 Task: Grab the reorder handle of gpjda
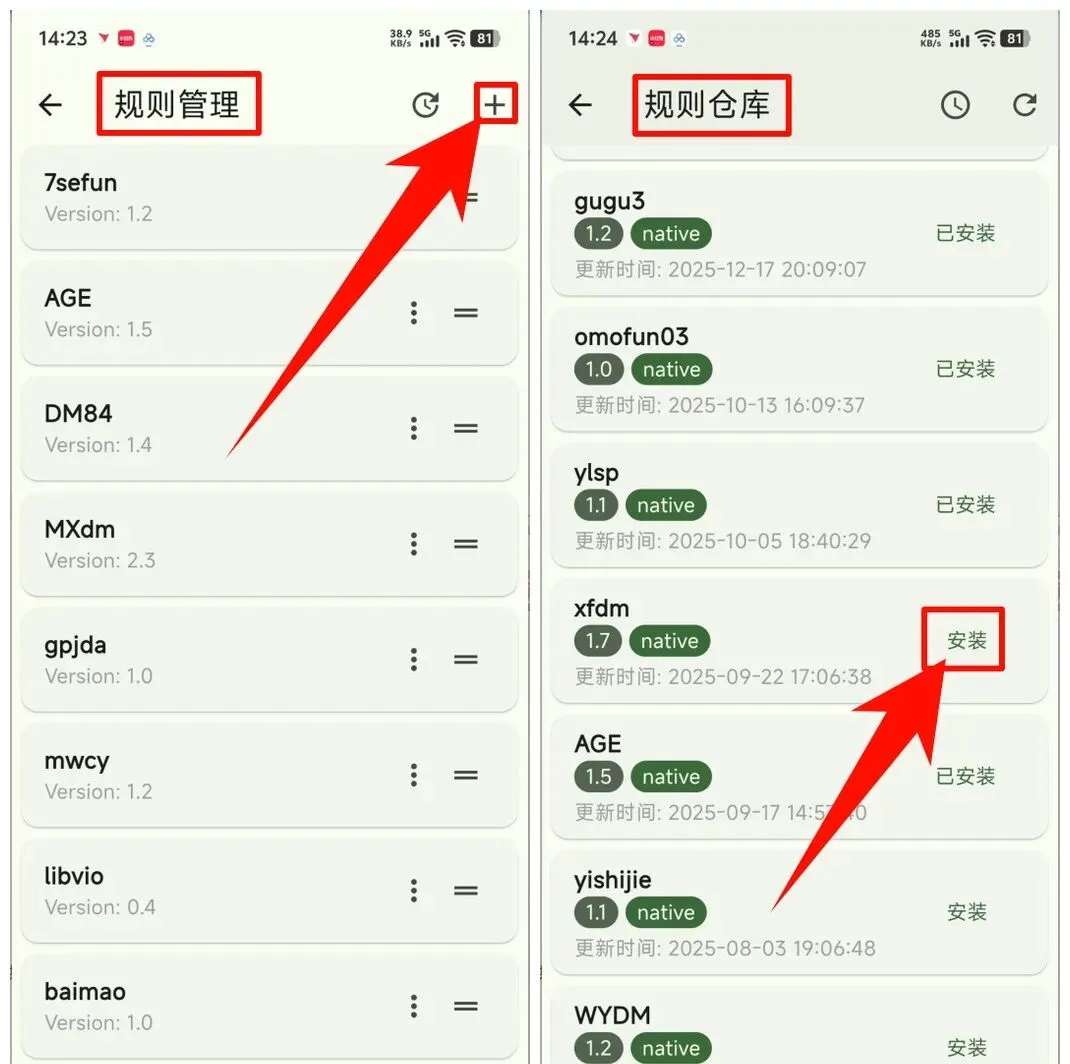465,659
